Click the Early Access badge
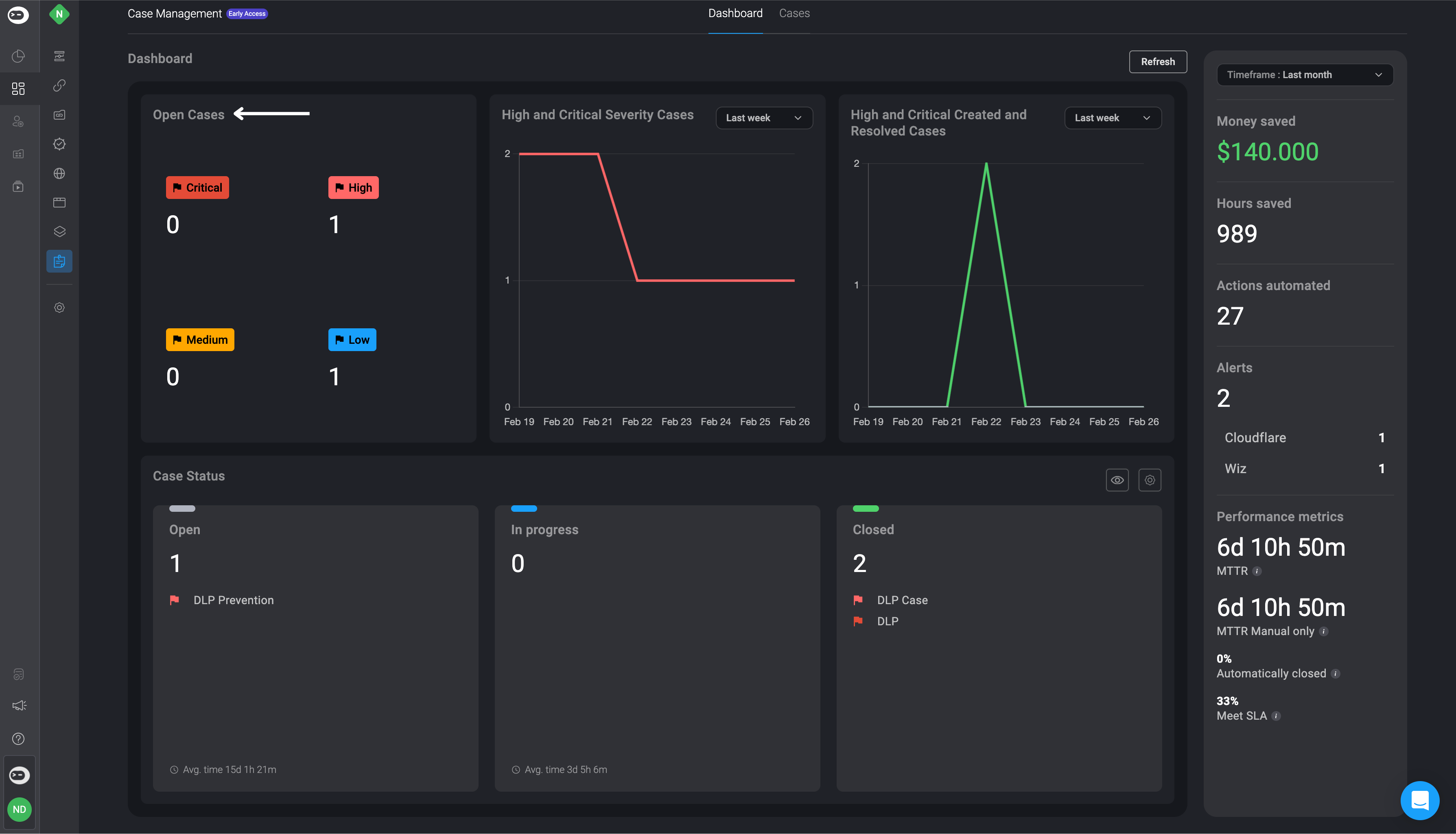 247,14
